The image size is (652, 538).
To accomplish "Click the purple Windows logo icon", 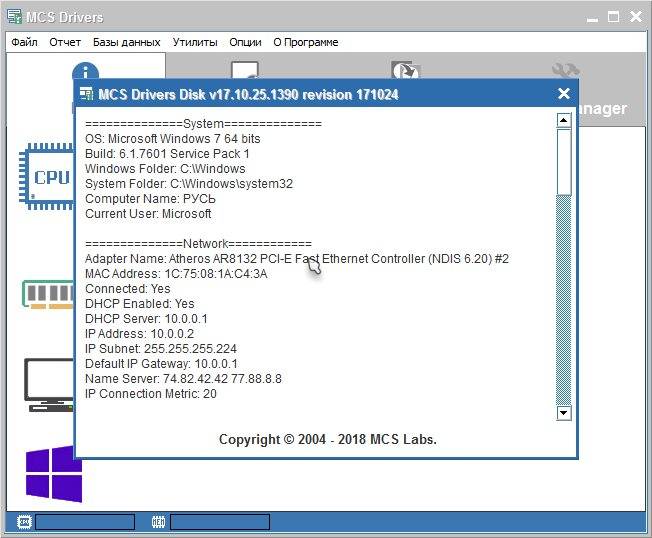I will coord(53,474).
